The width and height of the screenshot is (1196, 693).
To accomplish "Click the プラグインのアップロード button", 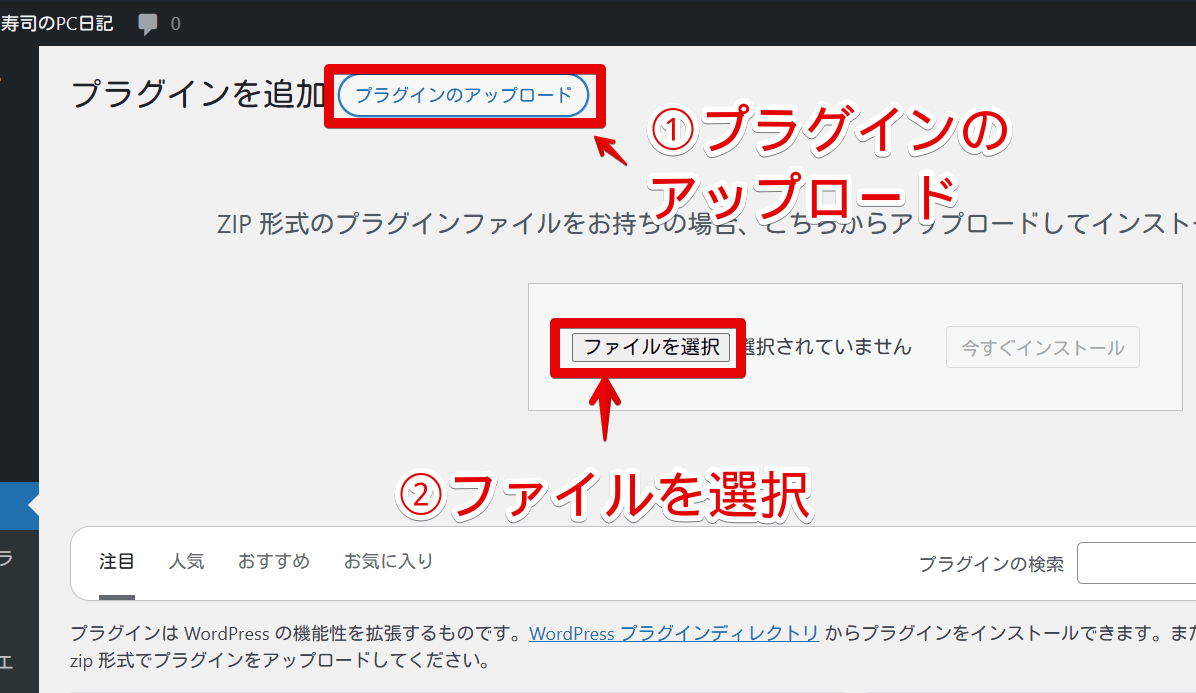I will coord(464,95).
